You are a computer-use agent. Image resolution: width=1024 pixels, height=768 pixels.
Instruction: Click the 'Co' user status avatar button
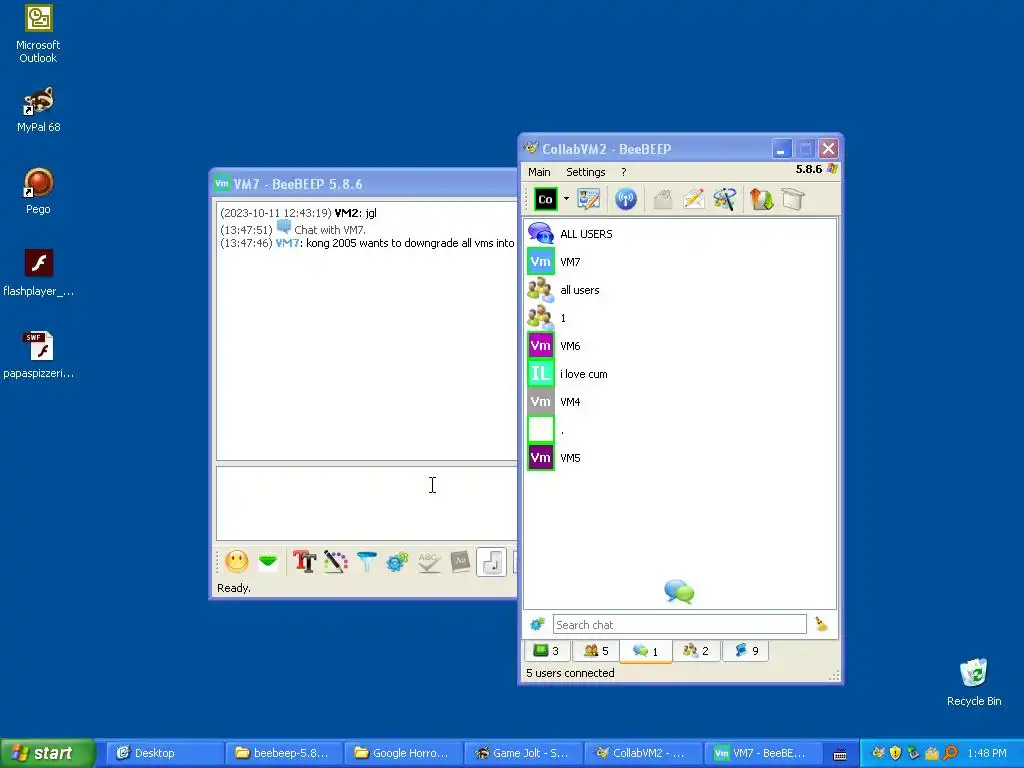pyautogui.click(x=545, y=199)
